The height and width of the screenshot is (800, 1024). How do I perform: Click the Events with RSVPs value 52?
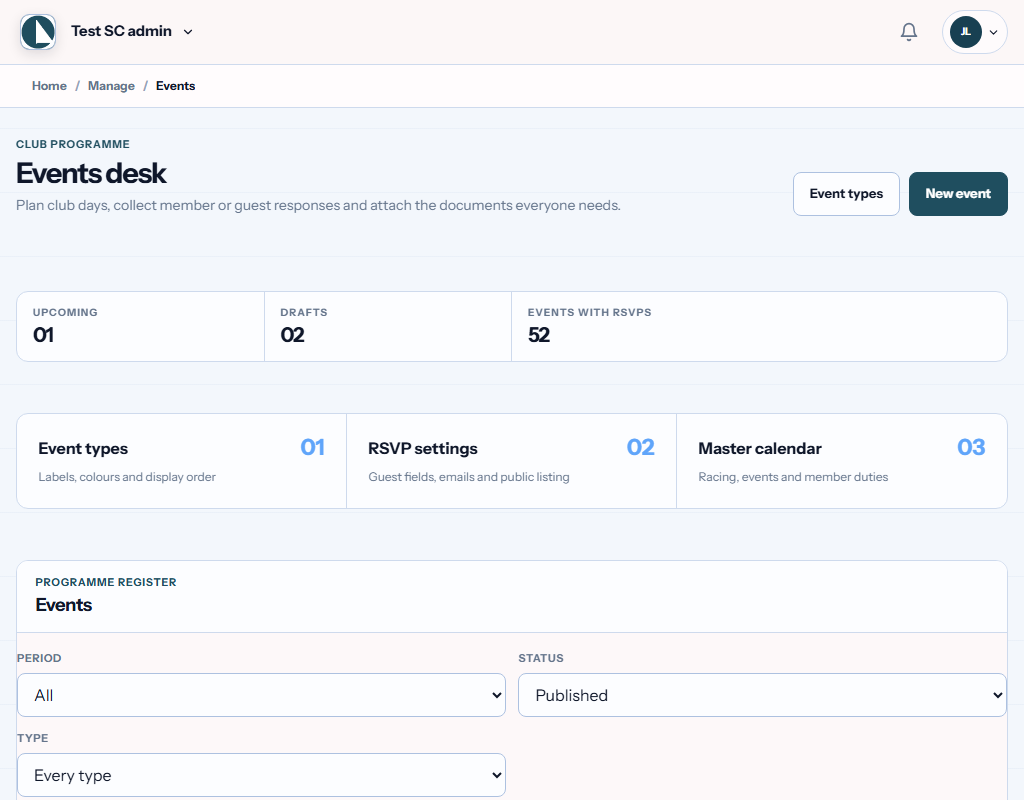(539, 335)
